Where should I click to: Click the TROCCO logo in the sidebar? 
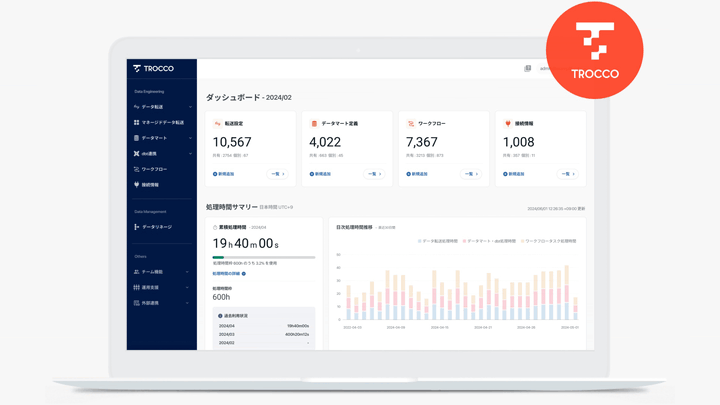(x=154, y=69)
